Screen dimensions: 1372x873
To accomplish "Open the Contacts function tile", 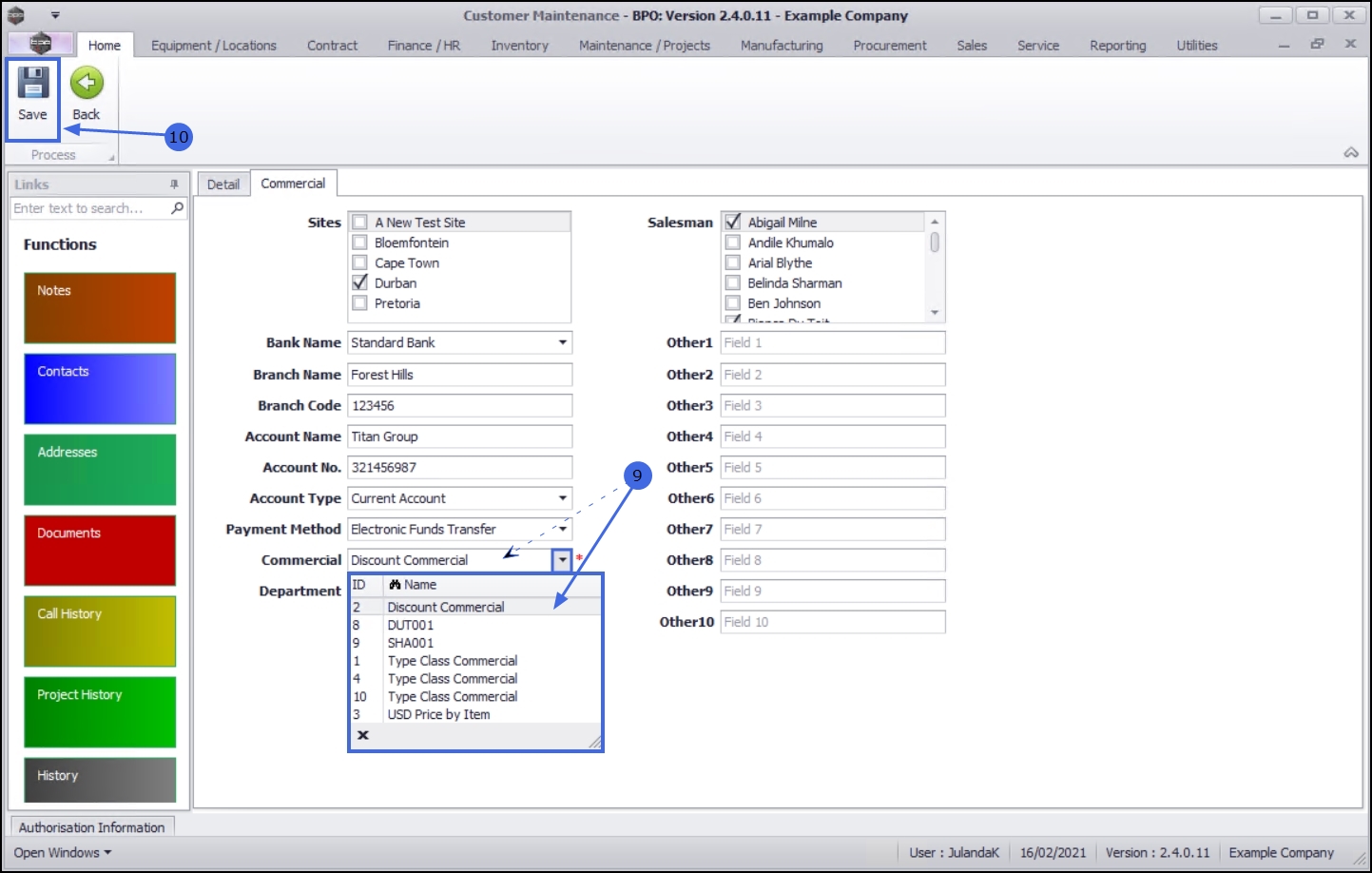I will click(x=100, y=389).
